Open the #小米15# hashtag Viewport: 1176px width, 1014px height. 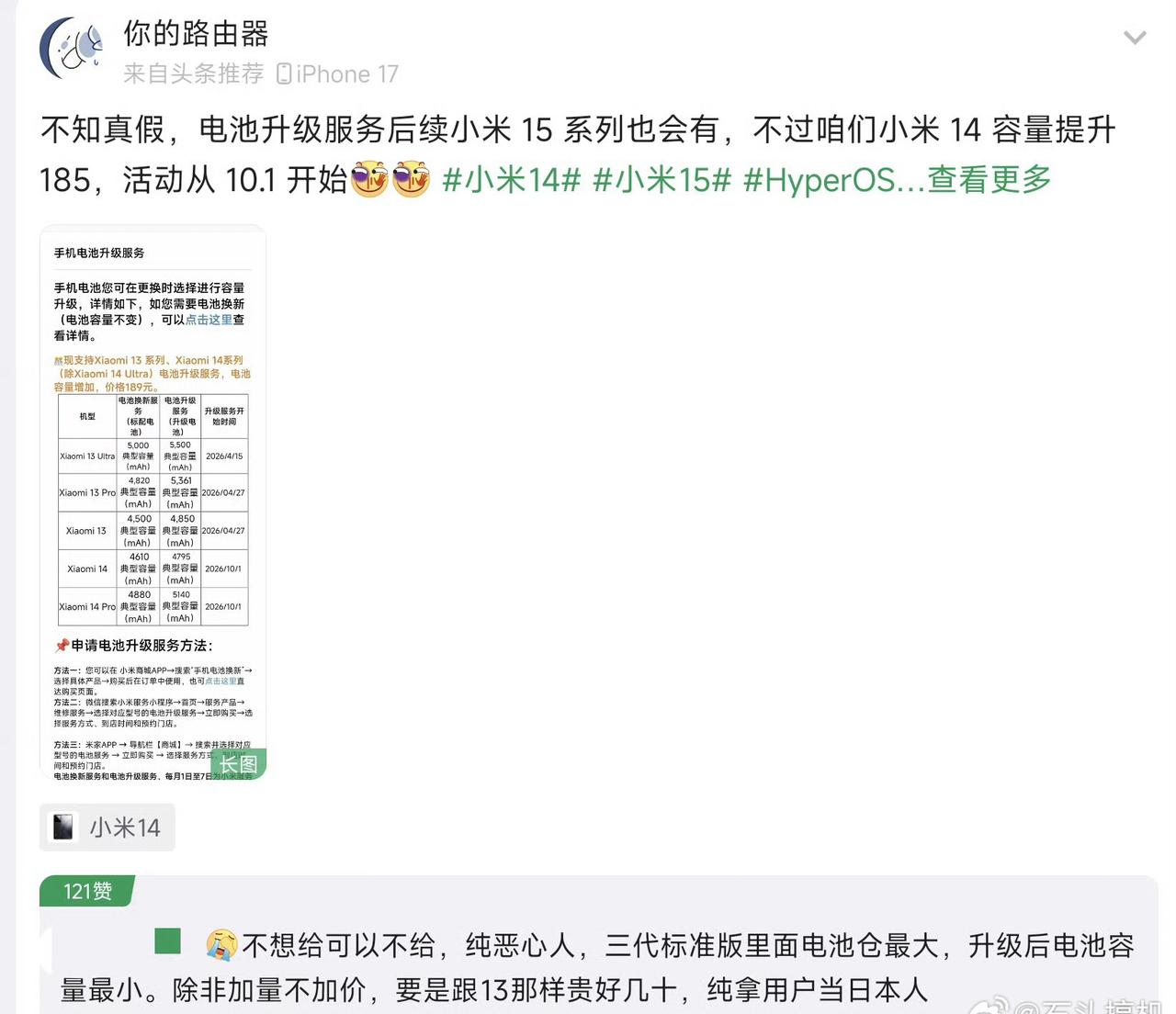(x=661, y=179)
